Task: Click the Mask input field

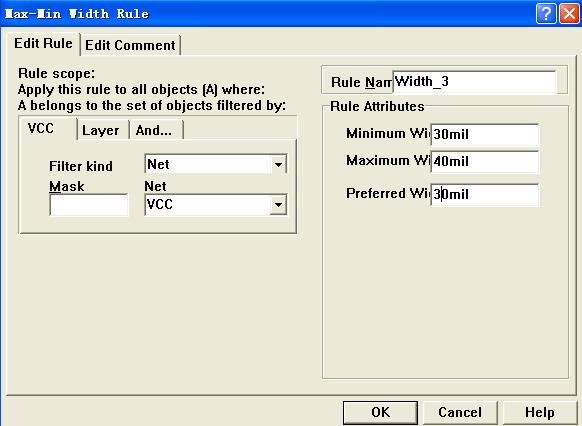Action: [x=89, y=204]
